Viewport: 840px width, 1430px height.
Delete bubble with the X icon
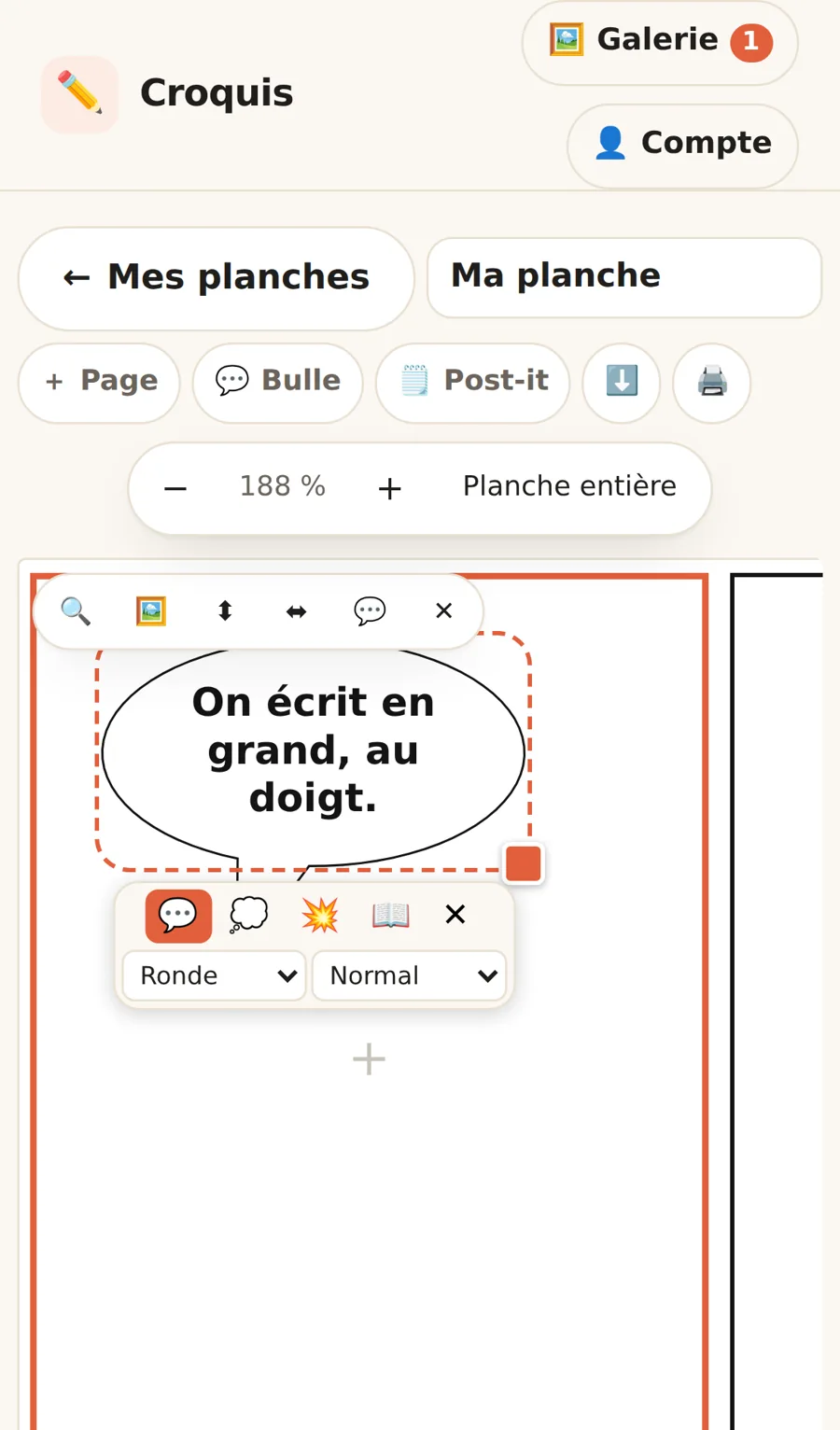point(455,915)
